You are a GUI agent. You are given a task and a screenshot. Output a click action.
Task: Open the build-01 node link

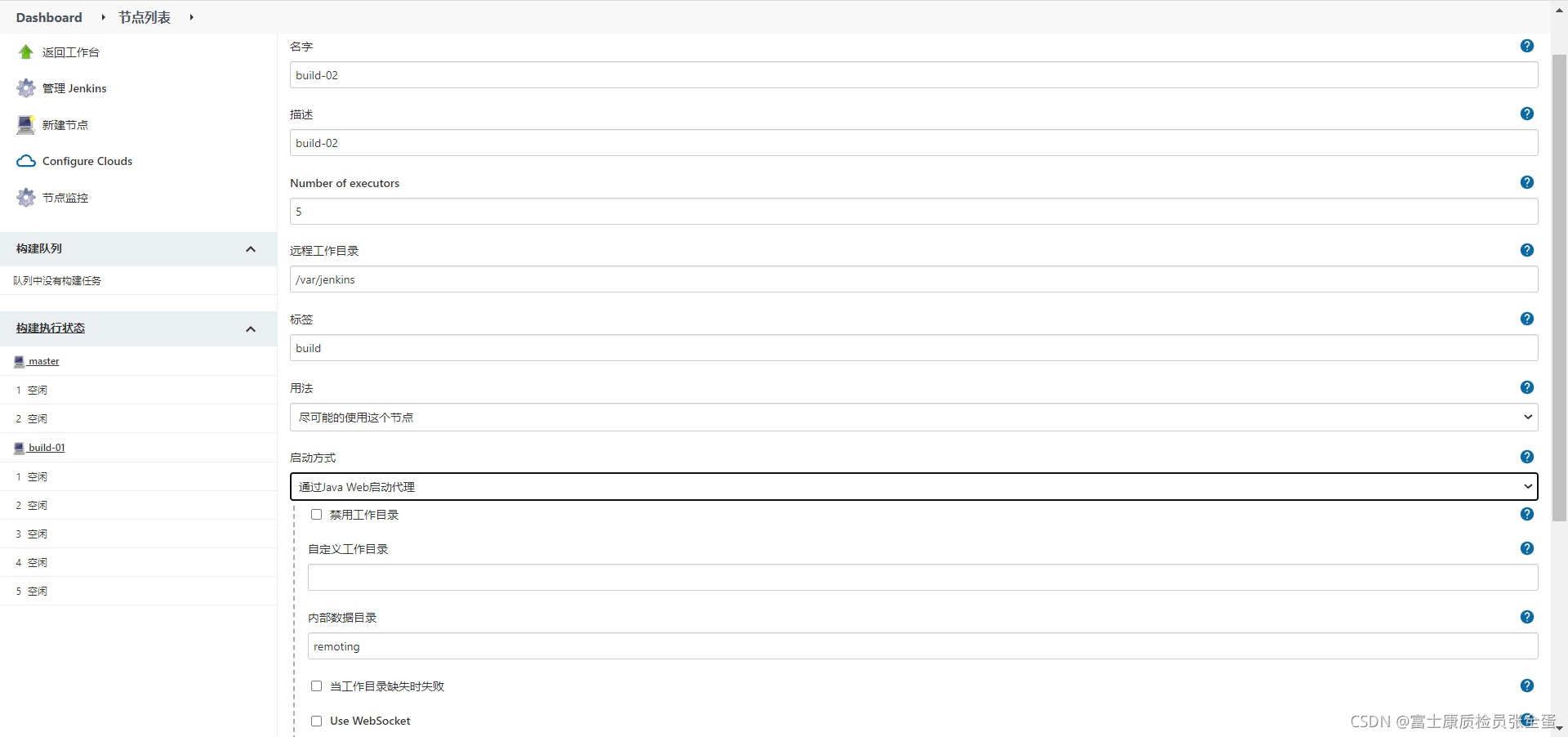click(x=47, y=448)
